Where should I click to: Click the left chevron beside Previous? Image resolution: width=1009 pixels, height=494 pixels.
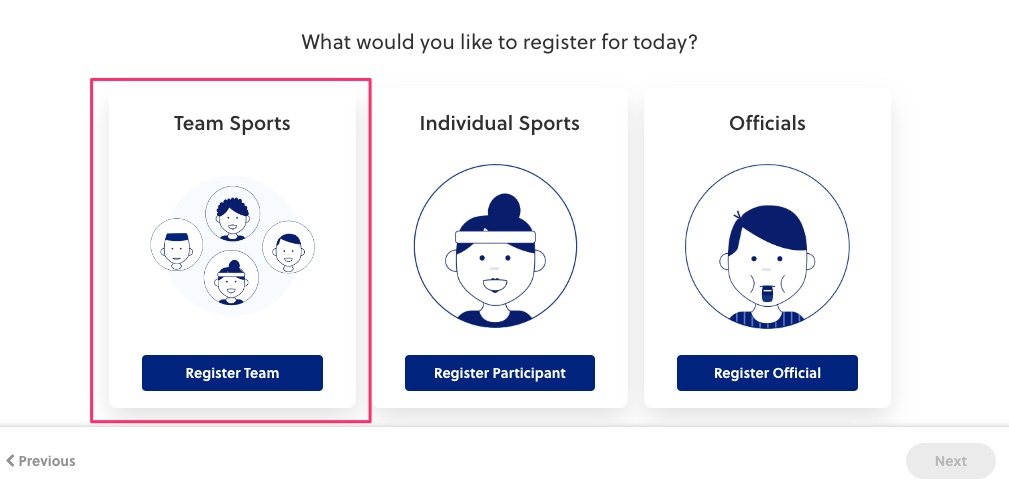[10, 461]
